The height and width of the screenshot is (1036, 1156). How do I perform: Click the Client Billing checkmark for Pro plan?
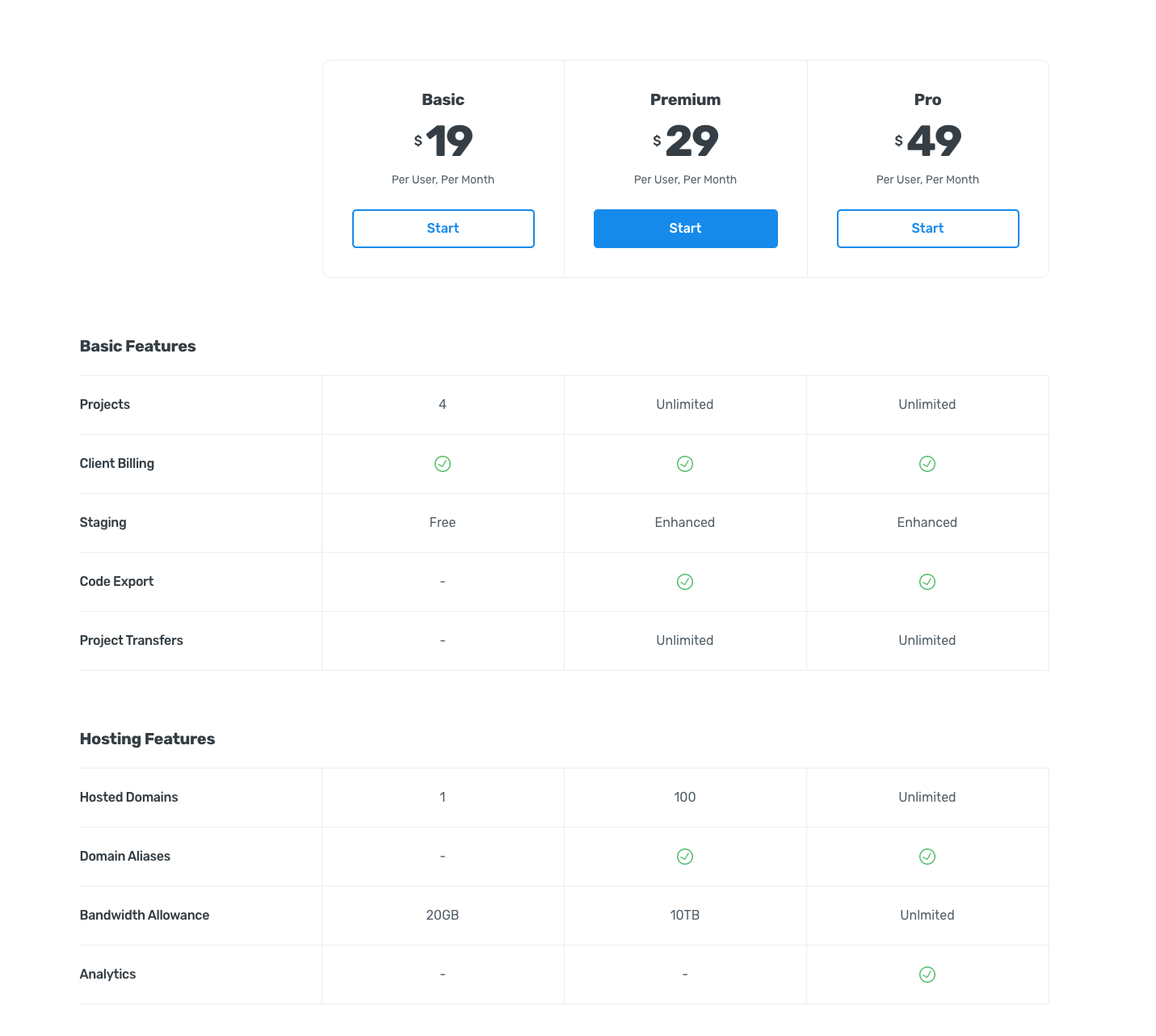pyautogui.click(x=927, y=463)
